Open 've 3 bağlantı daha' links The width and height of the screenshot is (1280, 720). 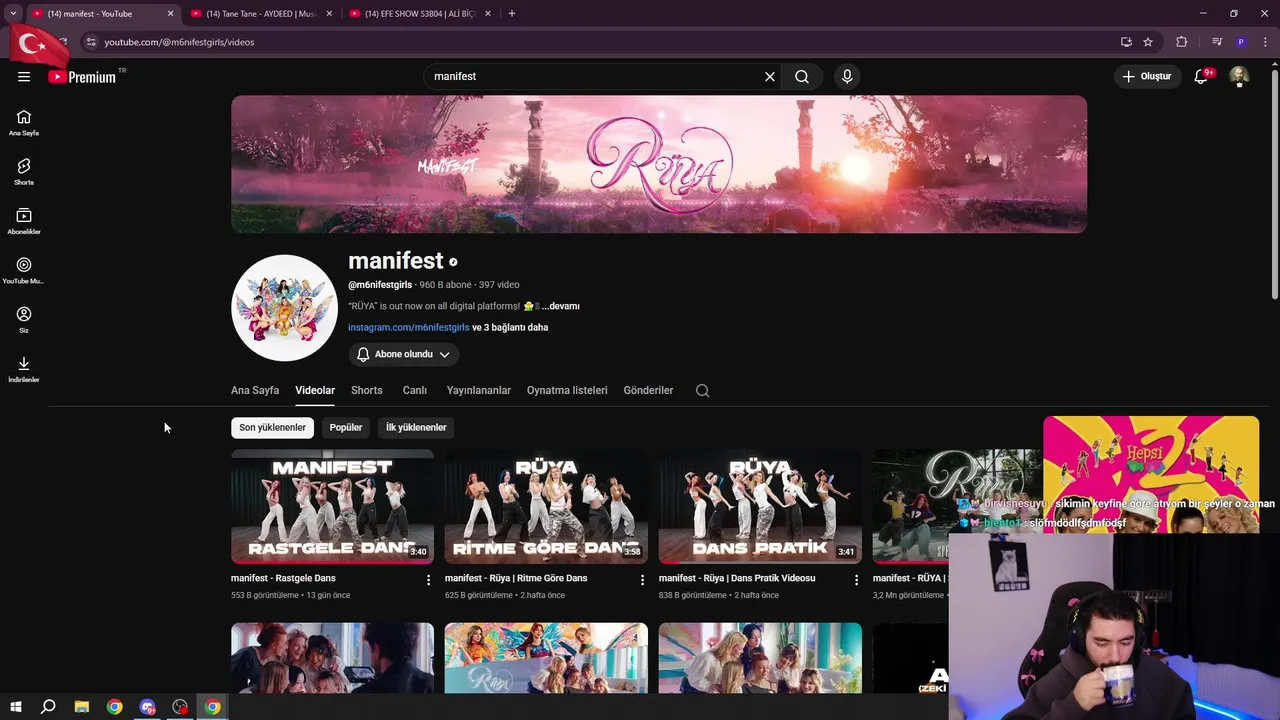(510, 328)
